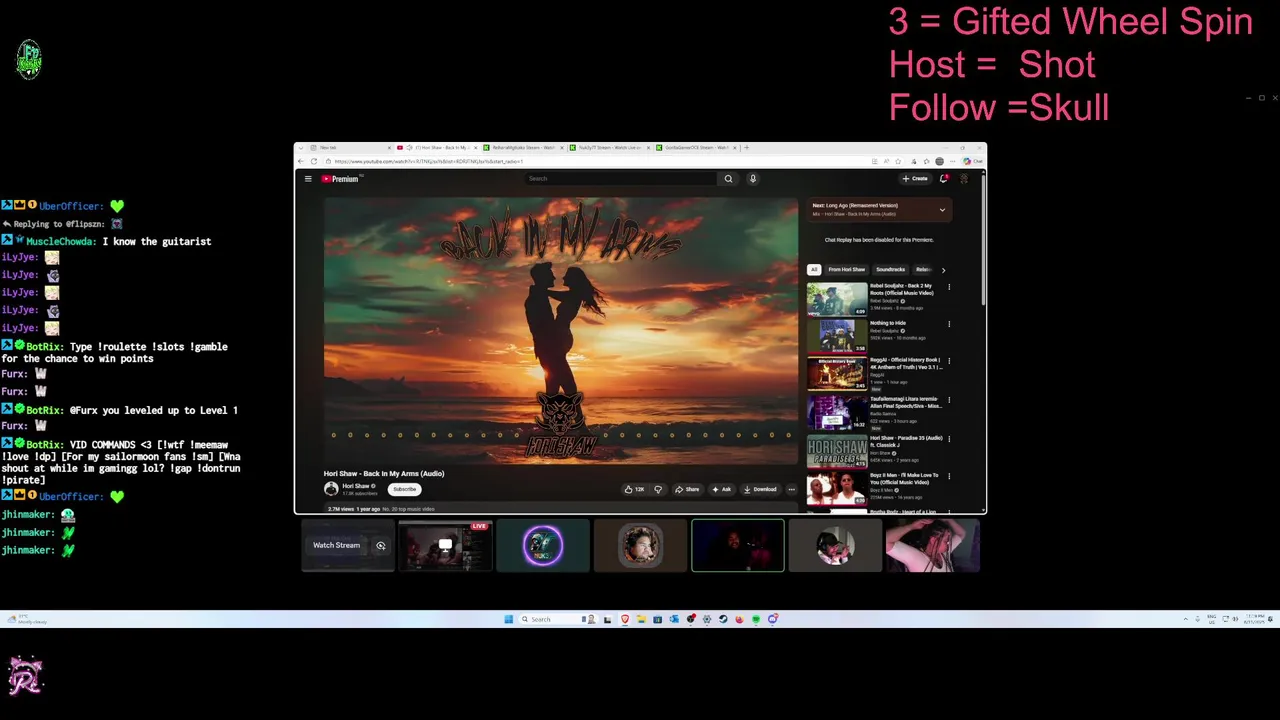Bookmark this page with star icon
1280x720 pixels.
pyautogui.click(x=897, y=161)
